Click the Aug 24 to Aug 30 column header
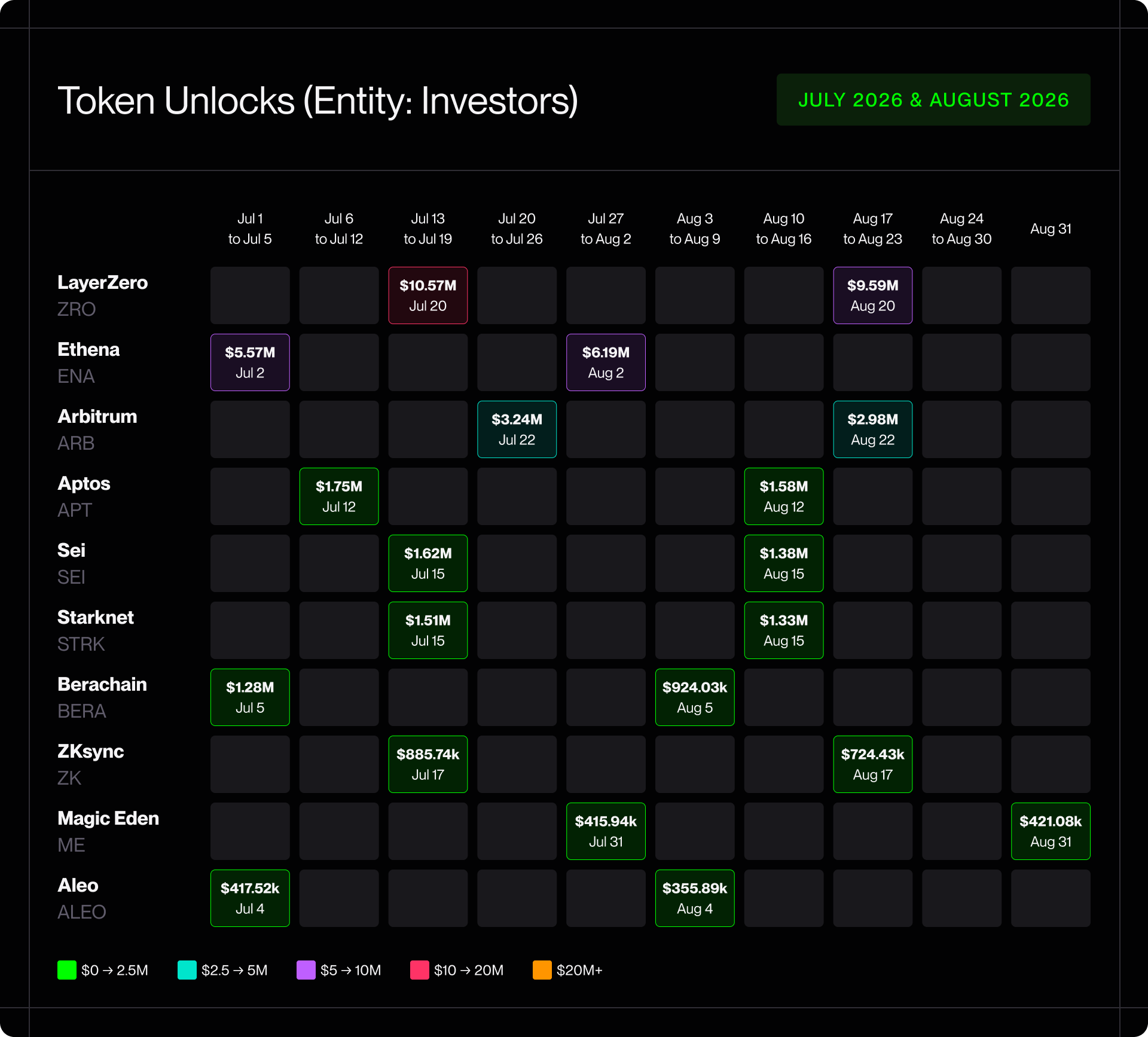The width and height of the screenshot is (1148, 1037). coord(961,228)
